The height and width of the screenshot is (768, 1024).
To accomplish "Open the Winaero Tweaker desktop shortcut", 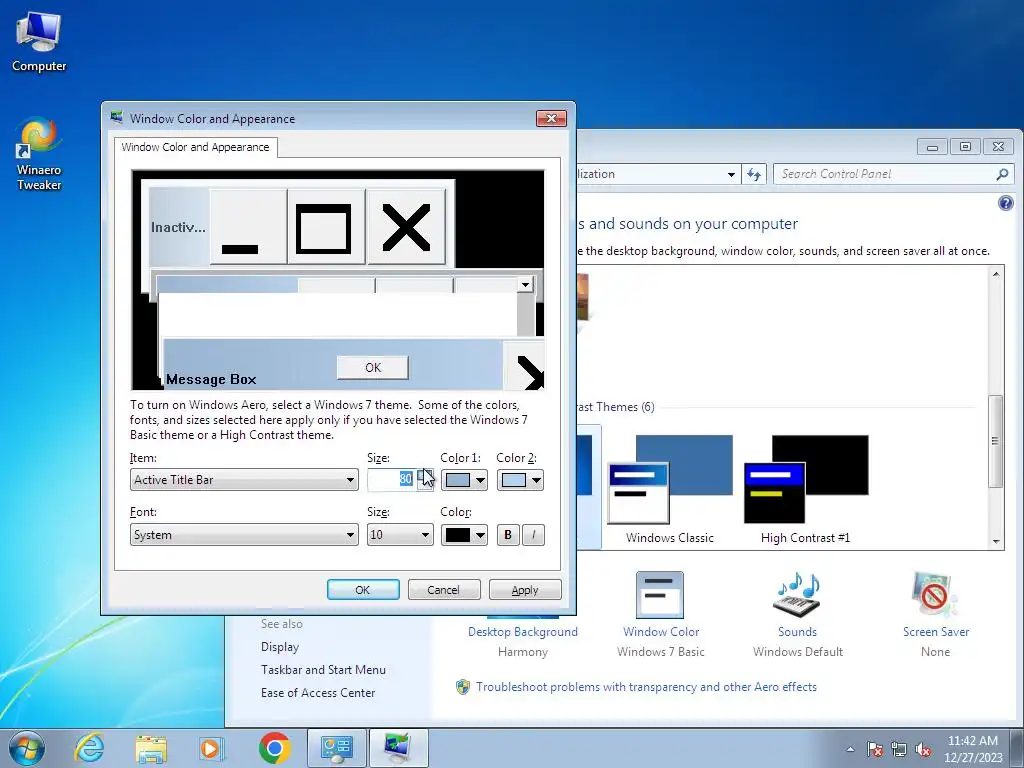I will pos(39,154).
